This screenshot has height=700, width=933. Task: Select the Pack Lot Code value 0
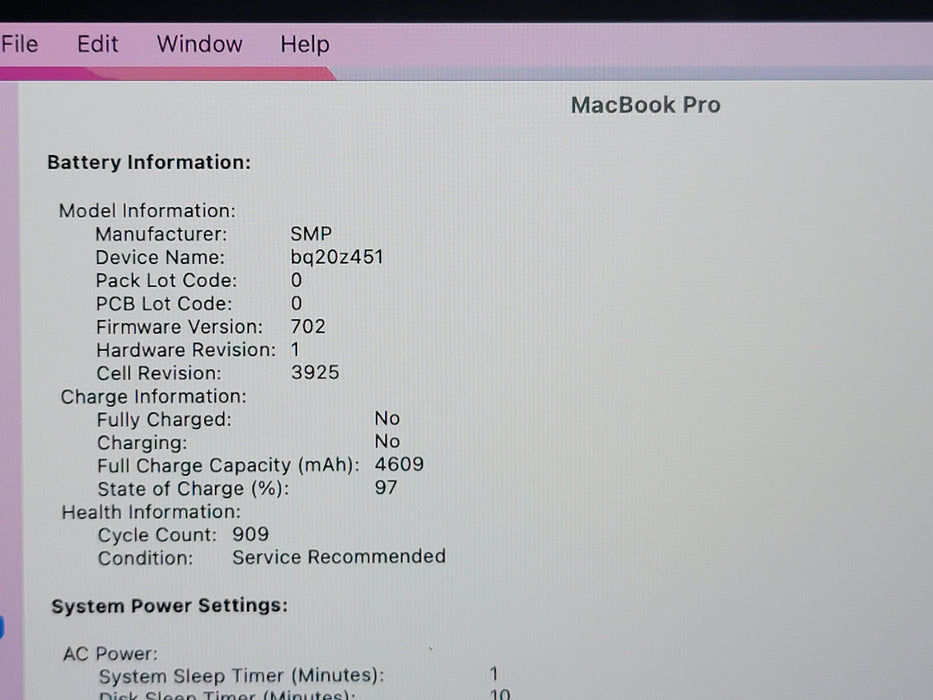pos(296,280)
